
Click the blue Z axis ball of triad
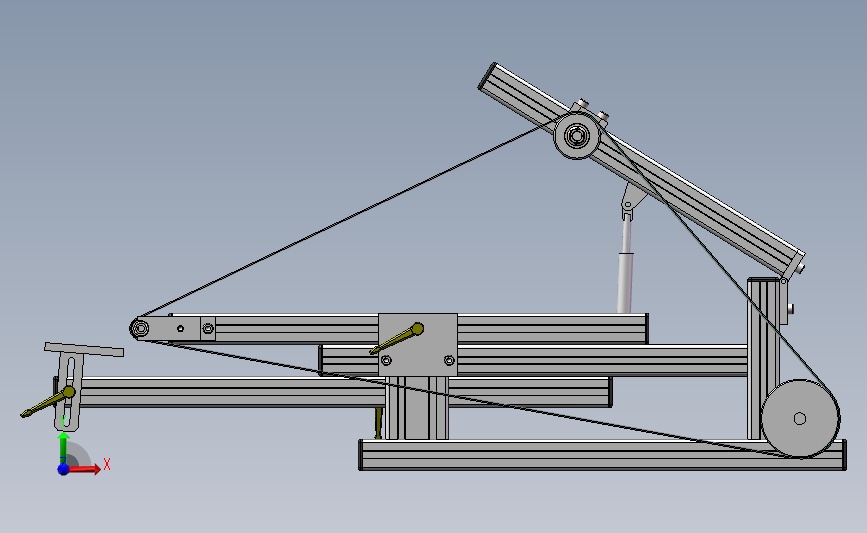coord(63,469)
